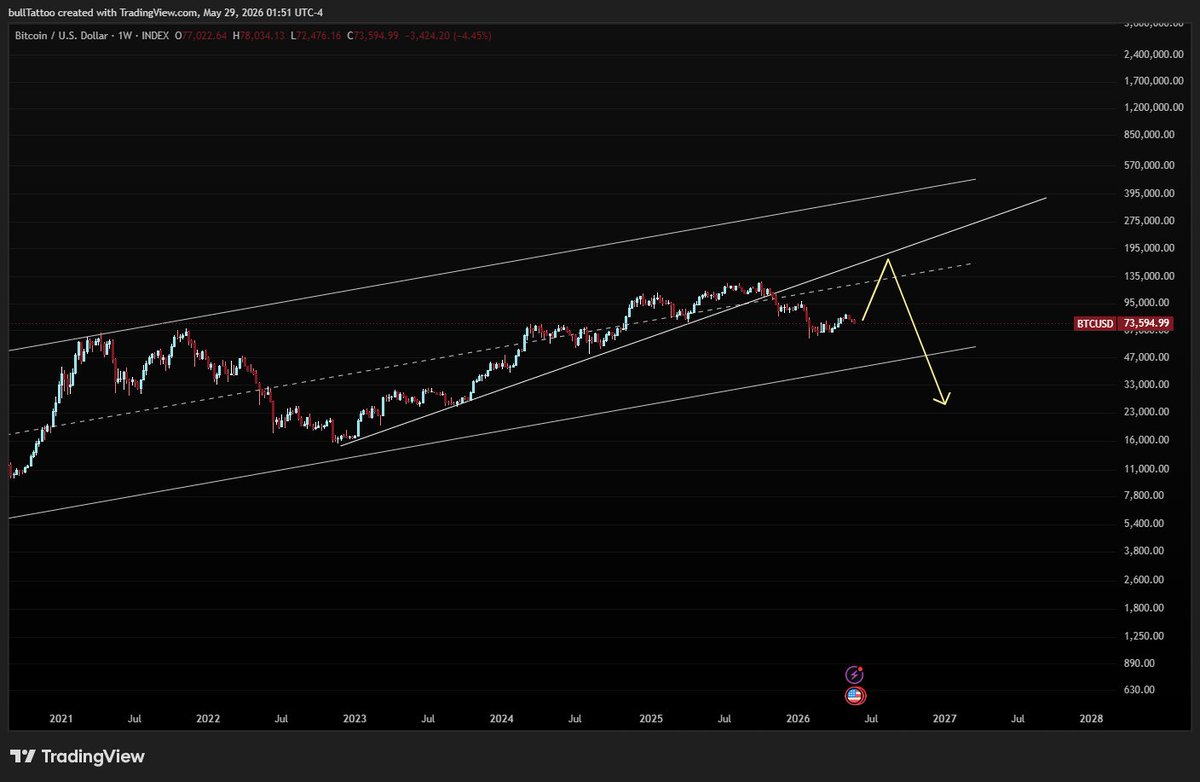
Task: Click the 2021 label on the time axis
Action: pos(61,718)
